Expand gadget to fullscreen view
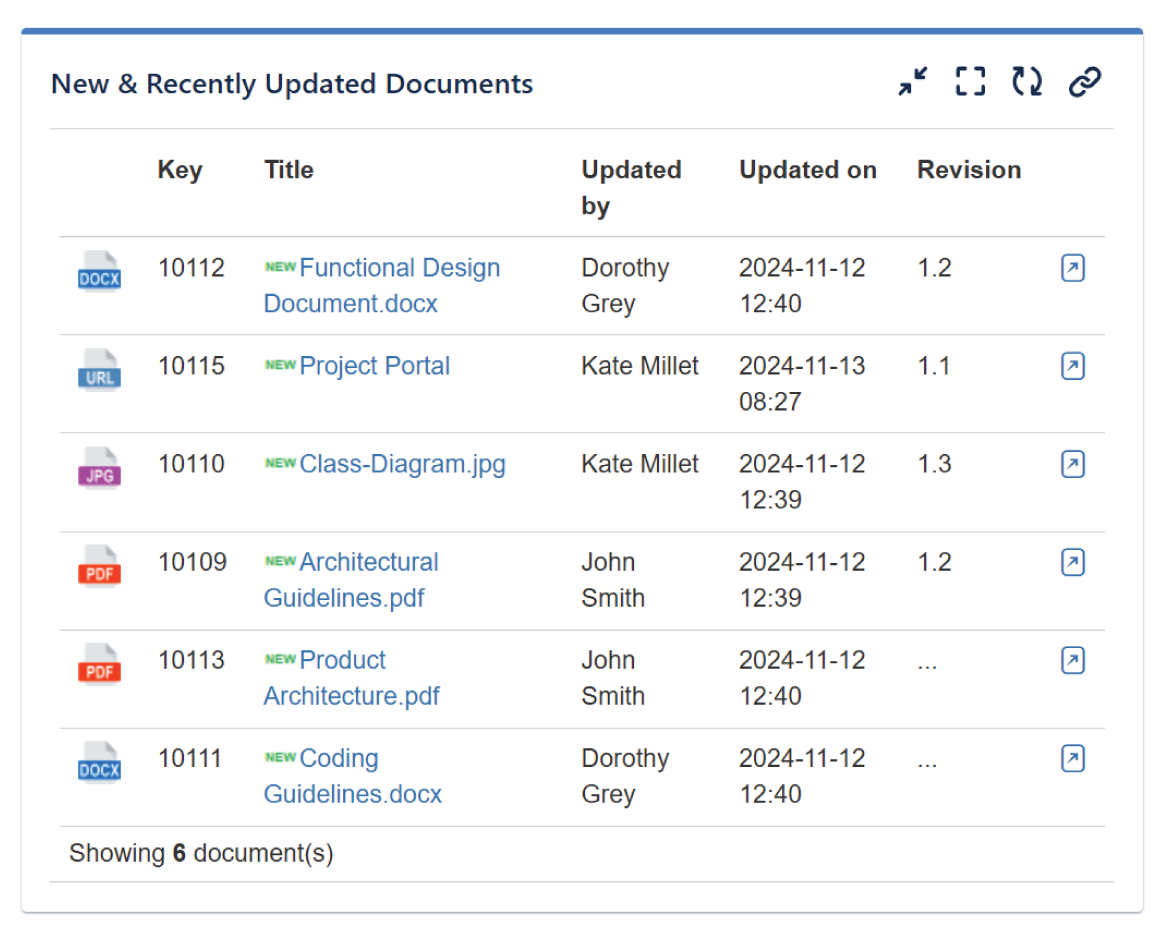Screen dimensions: 1155x928 pos(969,82)
